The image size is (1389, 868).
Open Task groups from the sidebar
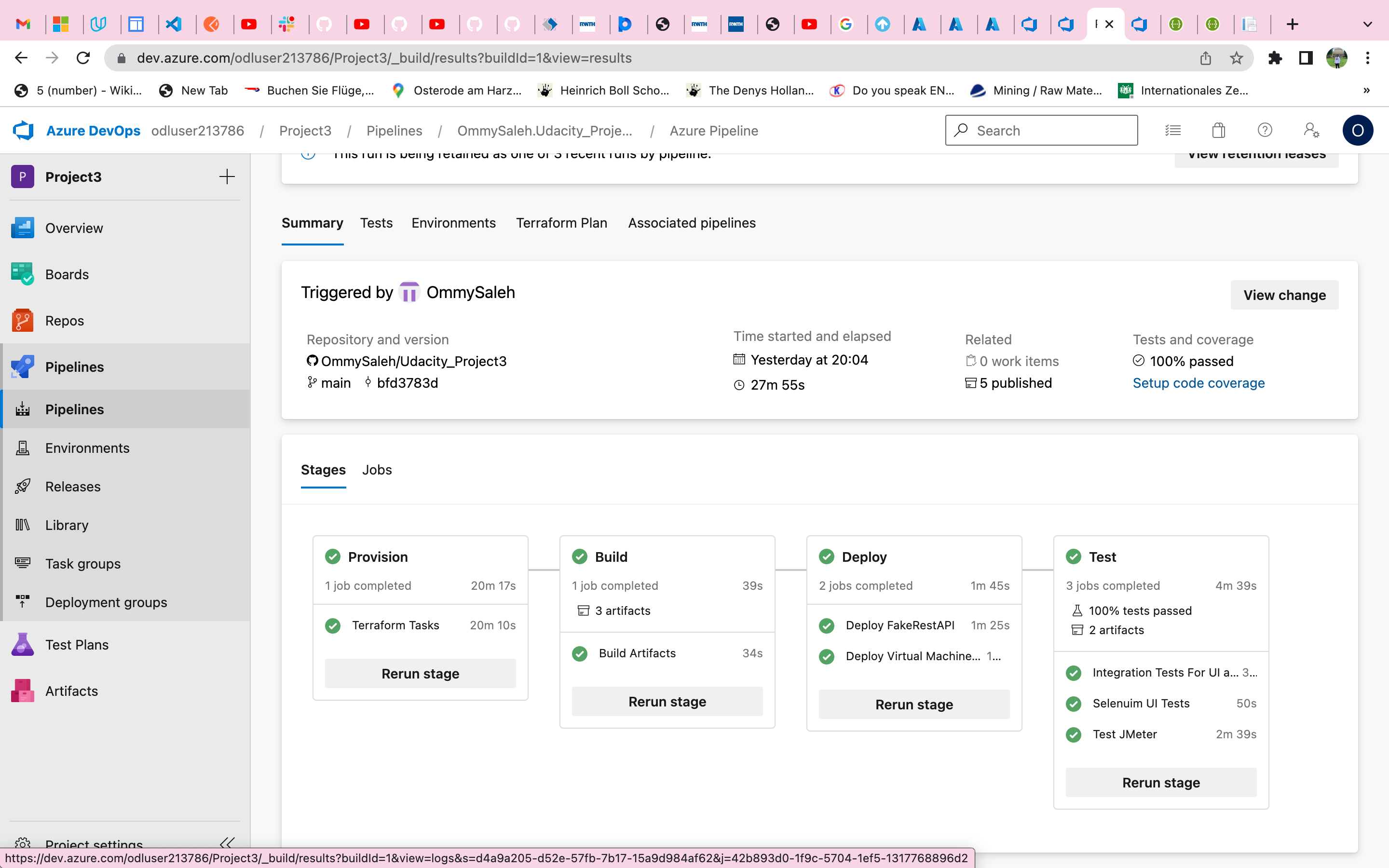tap(82, 563)
